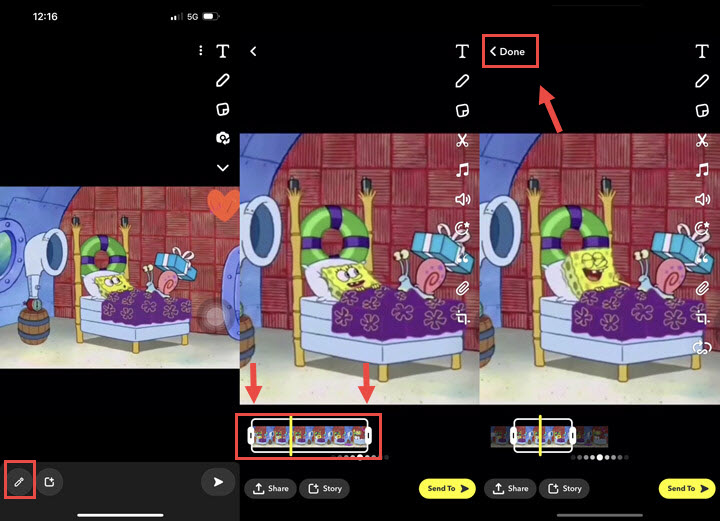
Task: Tap the paperclip link icon in middle screen
Action: click(x=462, y=288)
